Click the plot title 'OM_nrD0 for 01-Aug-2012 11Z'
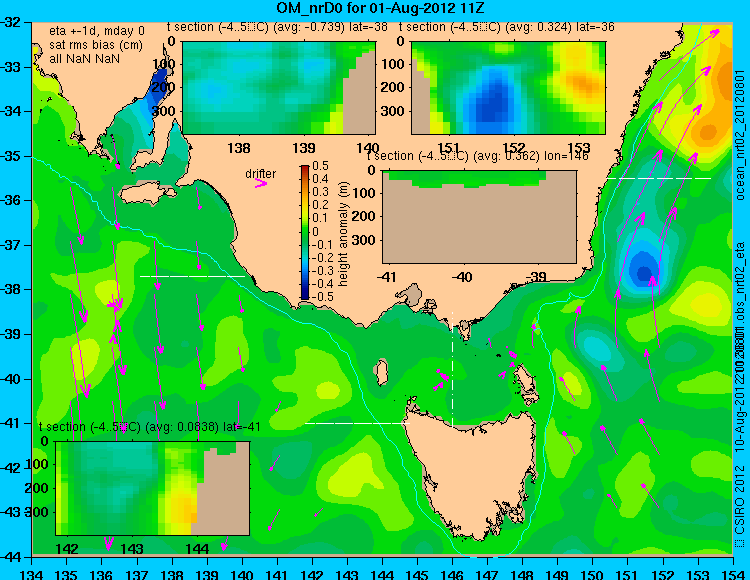 pyautogui.click(x=380, y=8)
